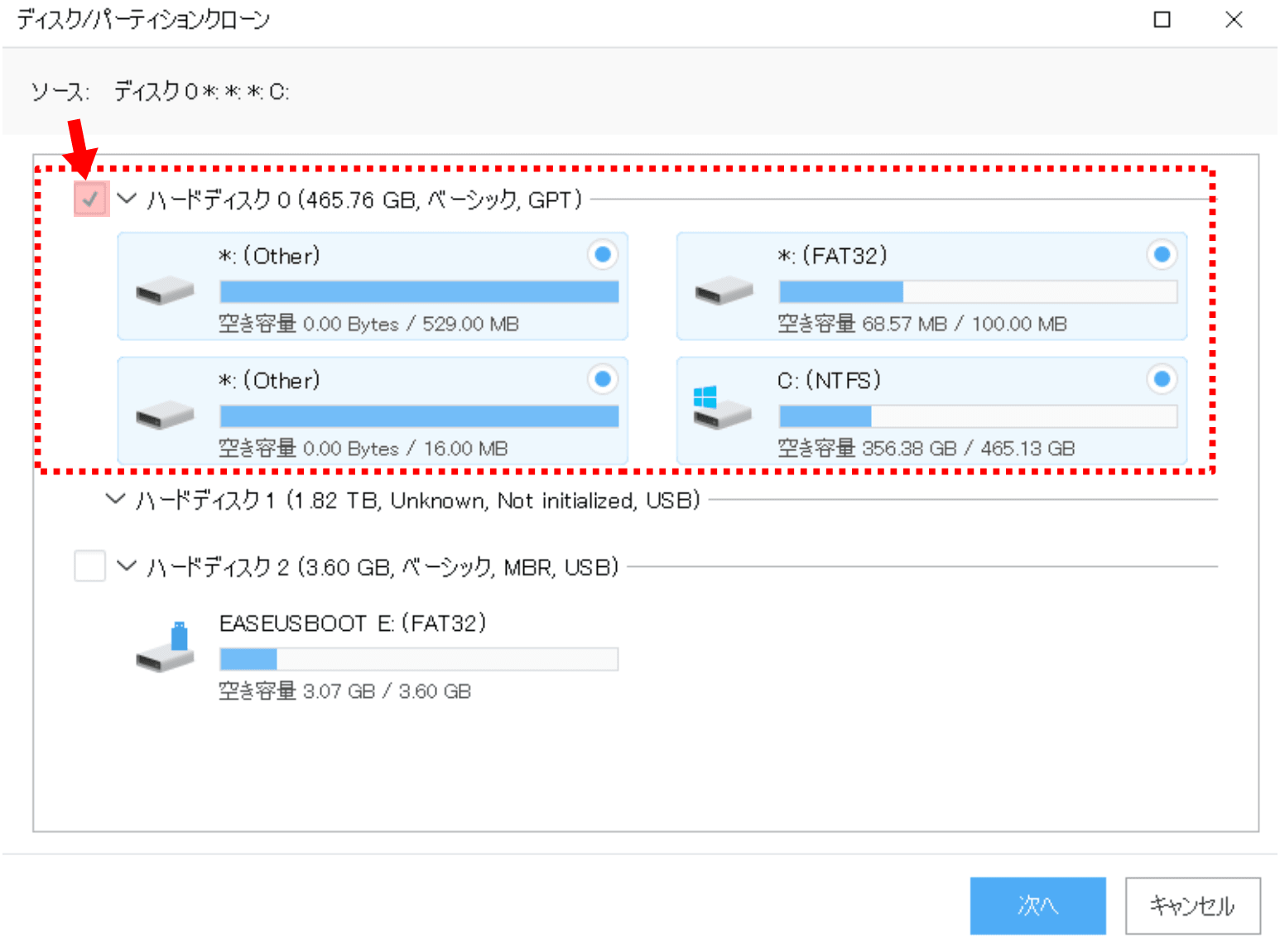The height and width of the screenshot is (952, 1280).
Task: Expand the ハードディスク 1 chevron
Action: coord(115,499)
